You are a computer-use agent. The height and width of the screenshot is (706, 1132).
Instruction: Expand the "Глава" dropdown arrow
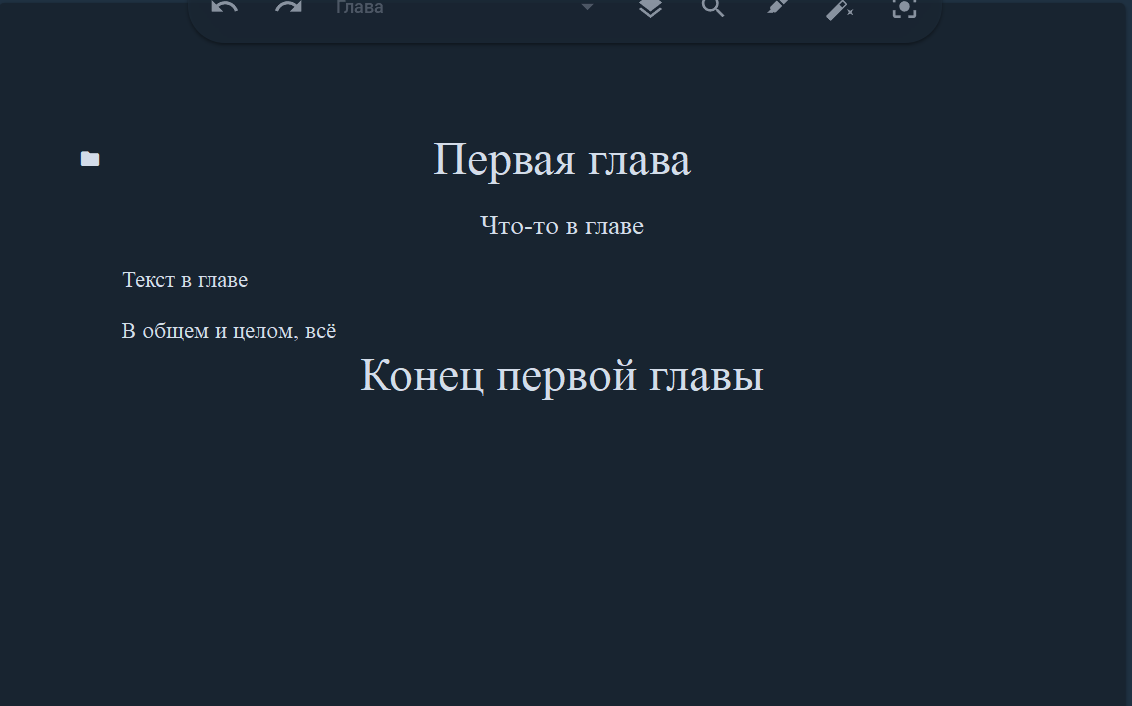(x=586, y=8)
